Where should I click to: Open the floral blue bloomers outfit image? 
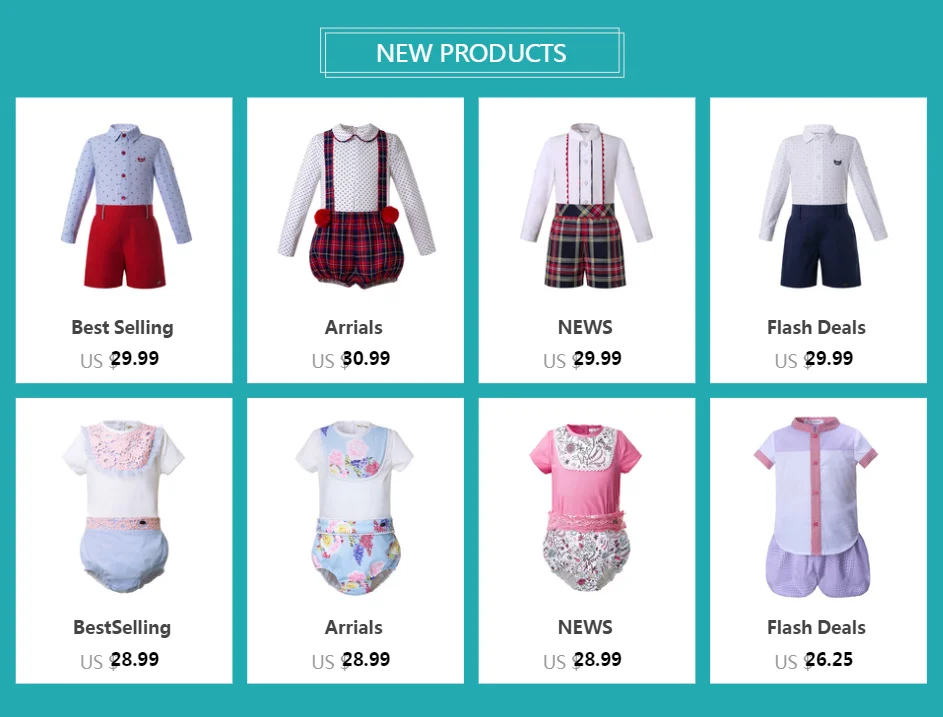point(355,506)
